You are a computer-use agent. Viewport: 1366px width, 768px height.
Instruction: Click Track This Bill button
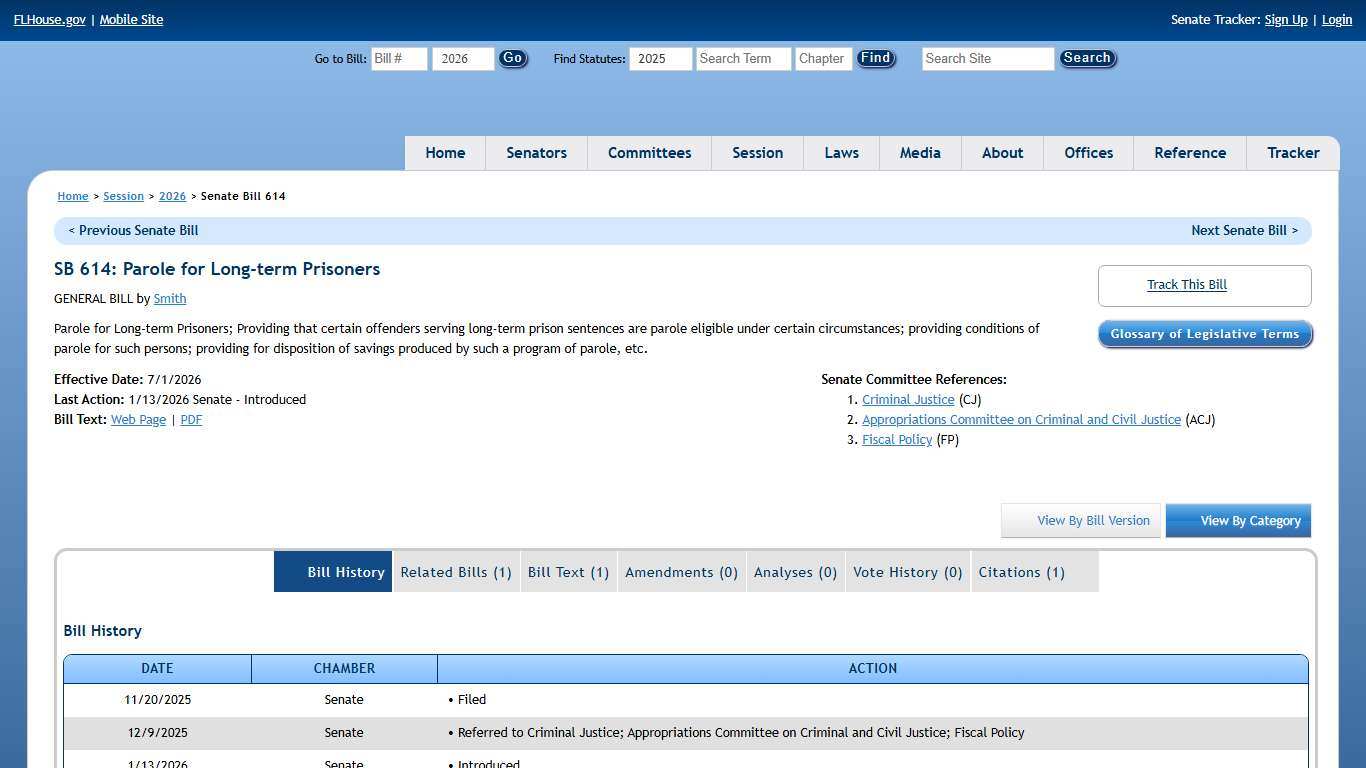point(1186,285)
